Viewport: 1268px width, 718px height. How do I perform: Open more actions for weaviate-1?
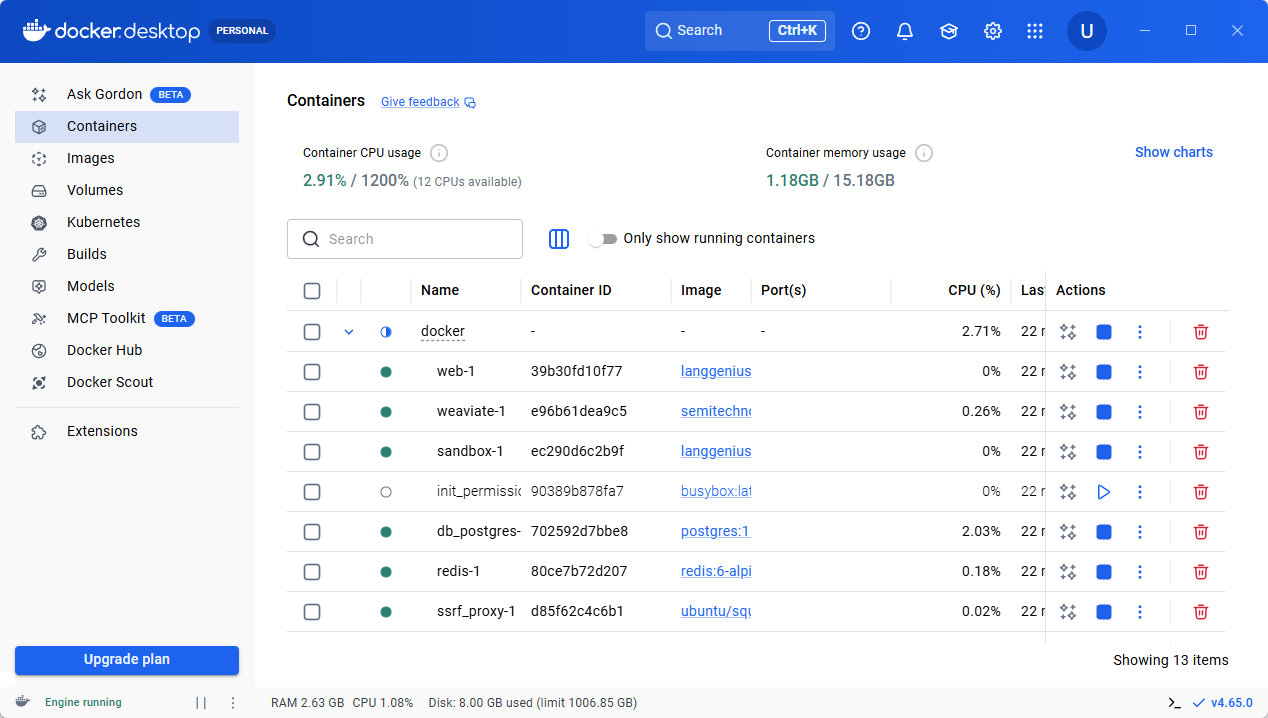pos(1140,412)
